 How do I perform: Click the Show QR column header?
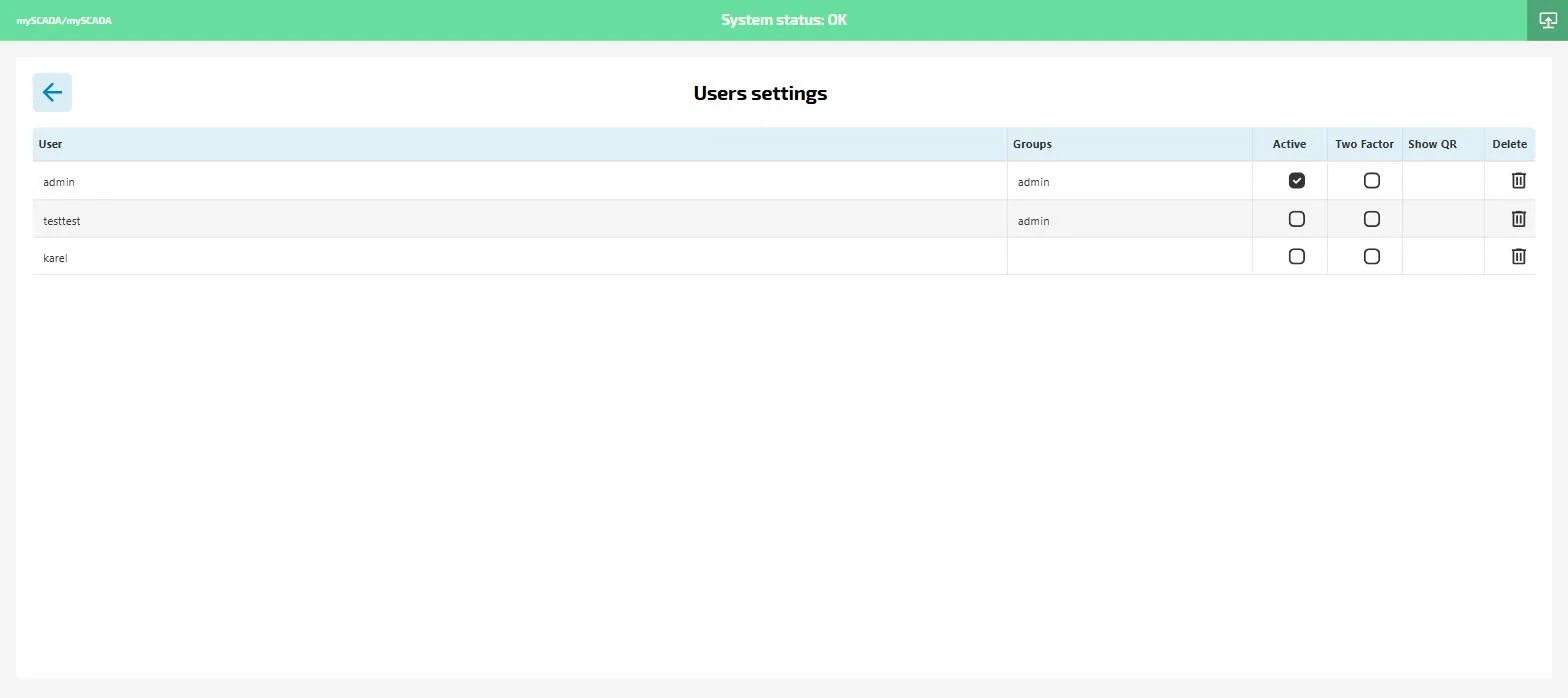click(x=1443, y=144)
